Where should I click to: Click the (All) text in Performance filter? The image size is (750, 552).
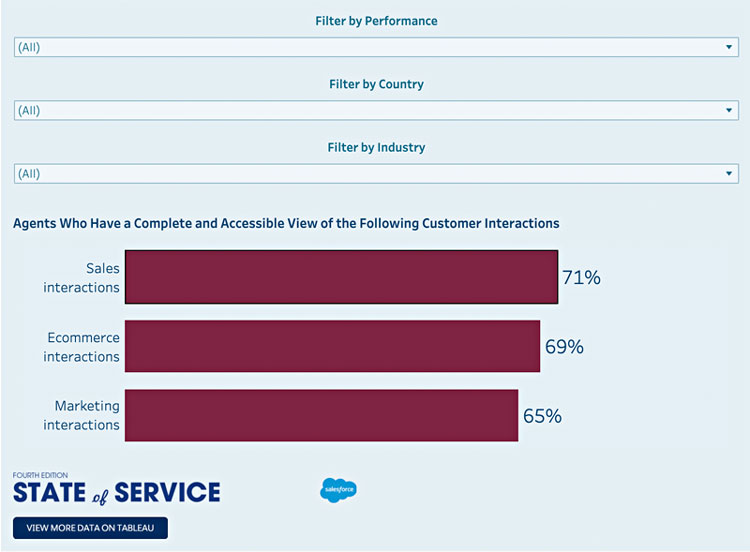point(29,47)
